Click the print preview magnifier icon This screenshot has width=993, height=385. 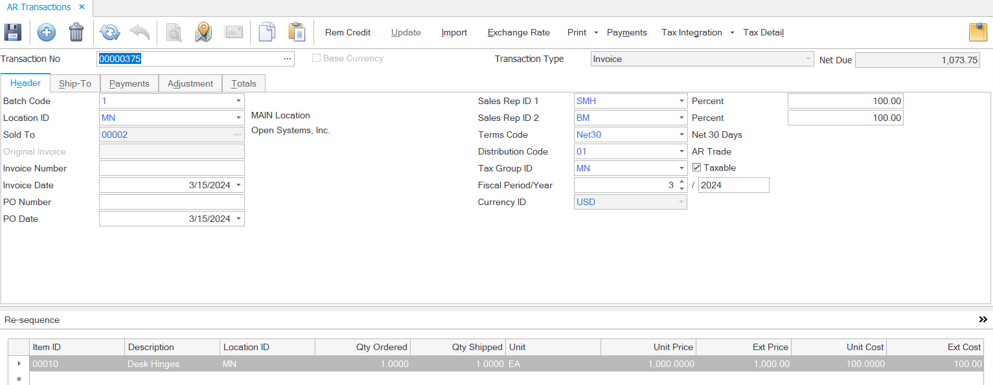click(174, 32)
